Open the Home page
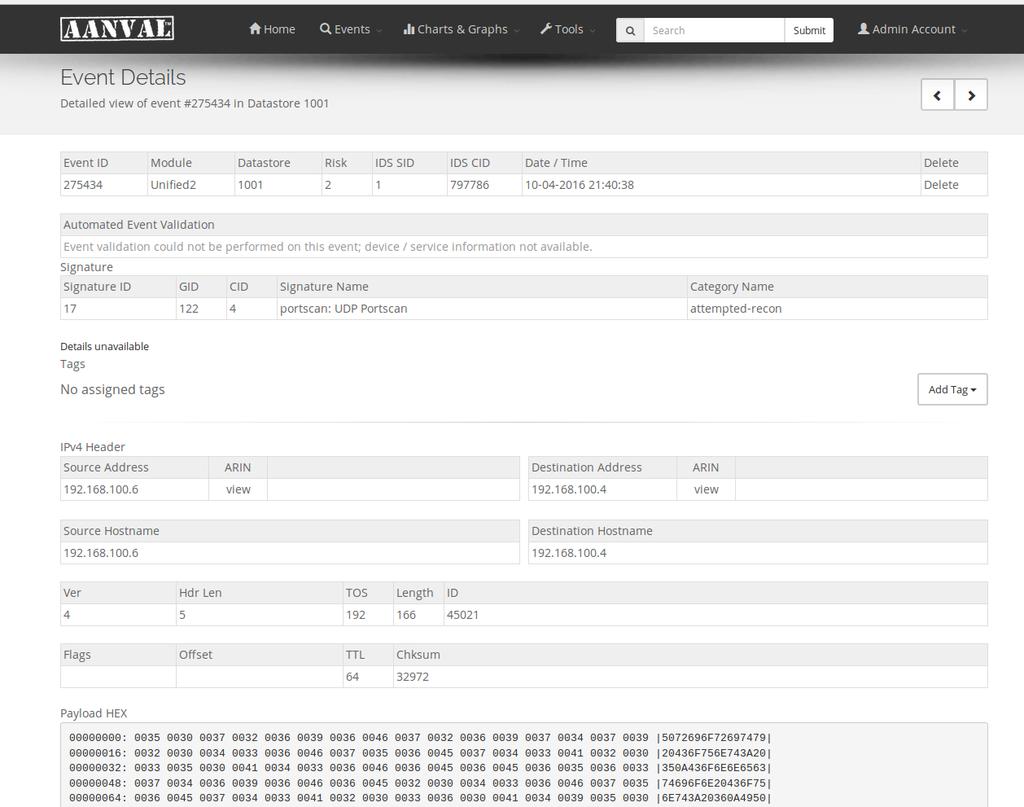The height and width of the screenshot is (807, 1024). coord(272,29)
